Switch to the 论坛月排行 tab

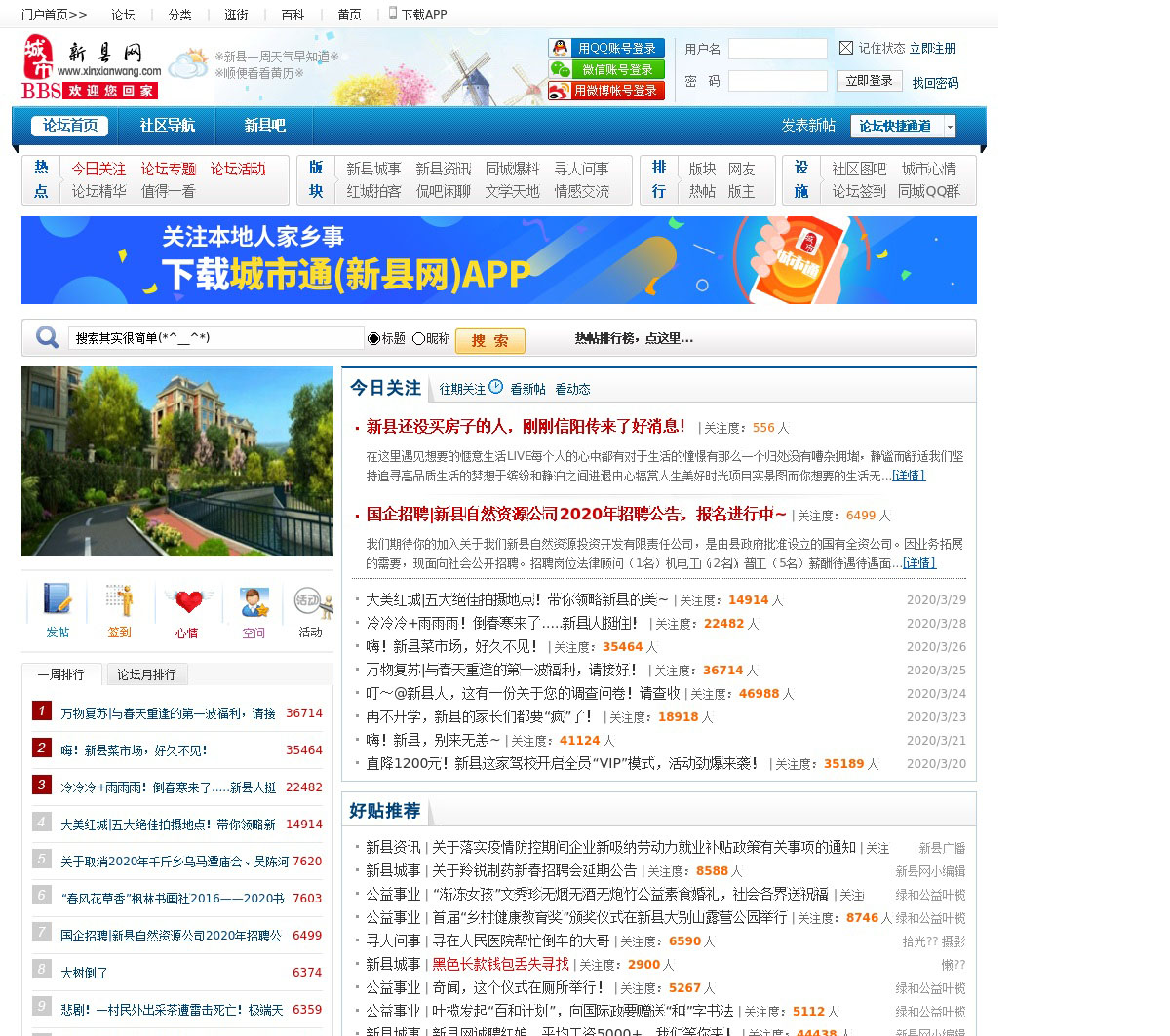[146, 674]
